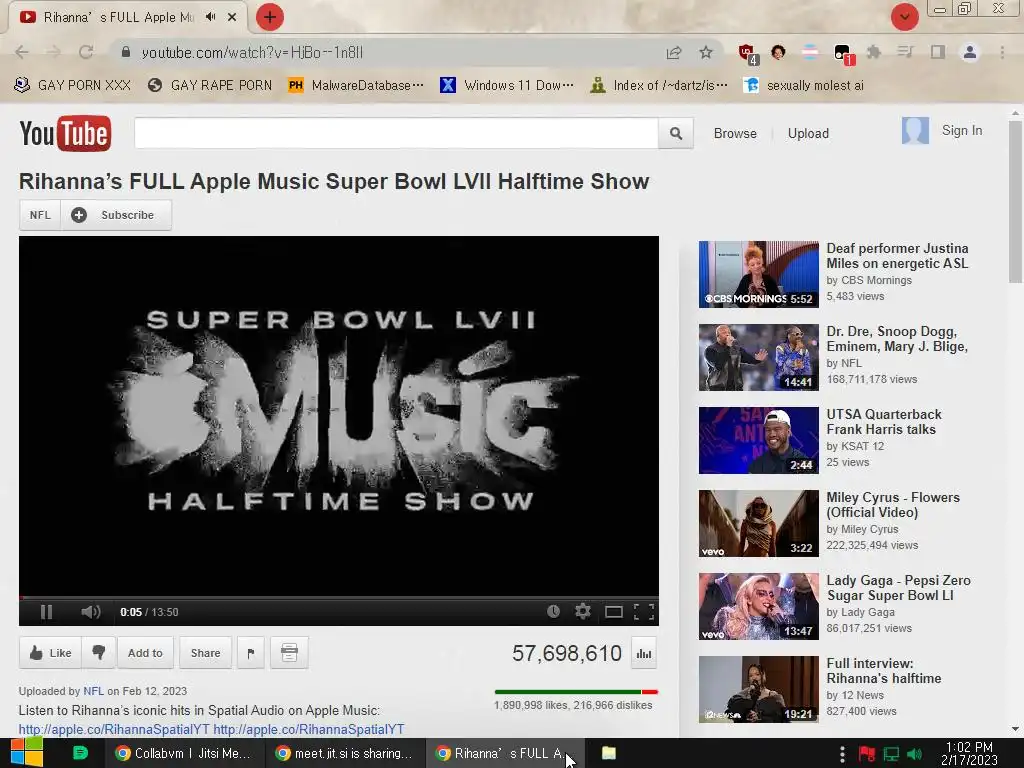1024x768 pixels.
Task: Open Lady Gaga Pepsi Zero thumbnail
Action: point(758,606)
